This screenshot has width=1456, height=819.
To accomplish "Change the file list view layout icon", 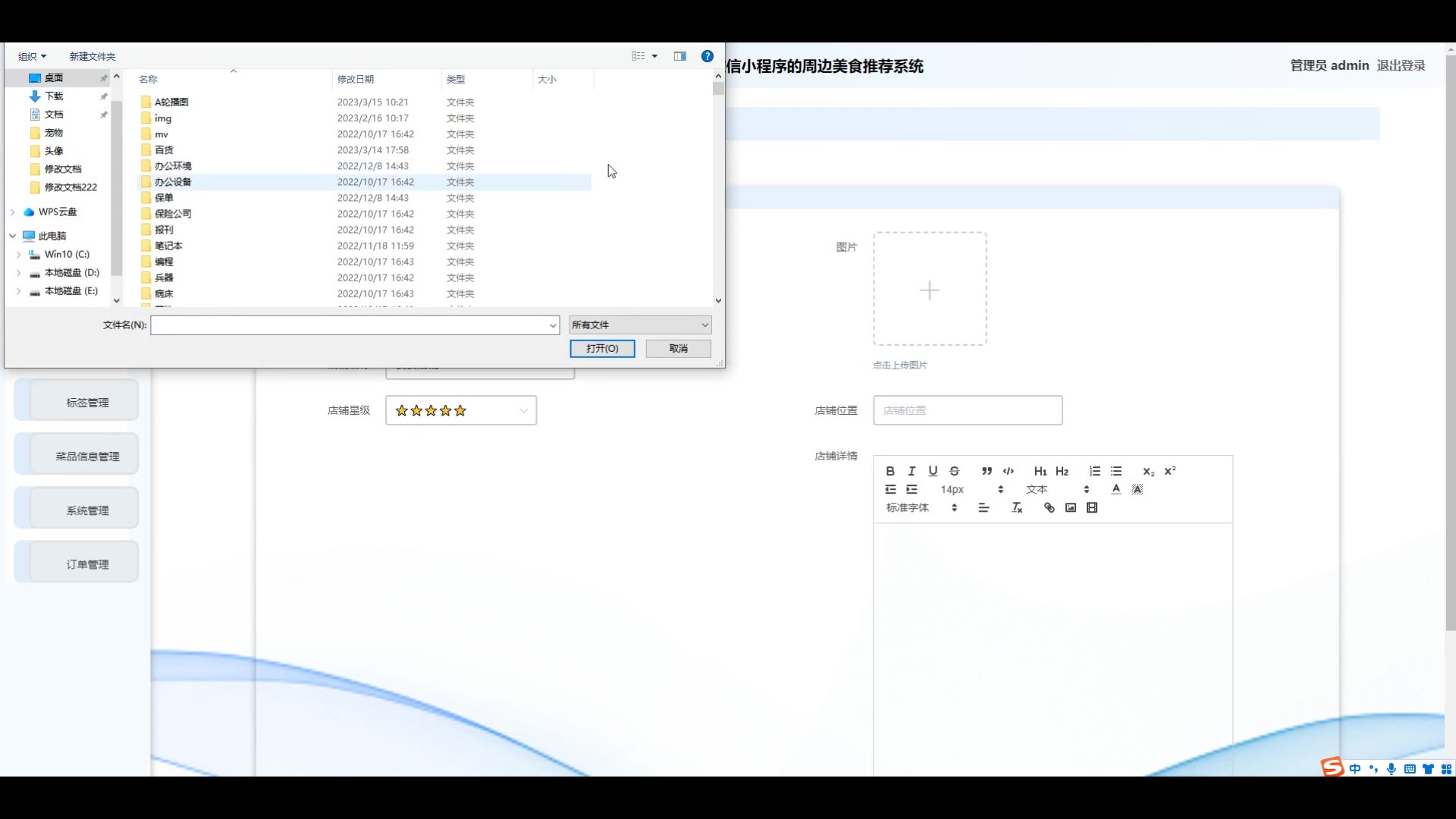I will coord(639,56).
